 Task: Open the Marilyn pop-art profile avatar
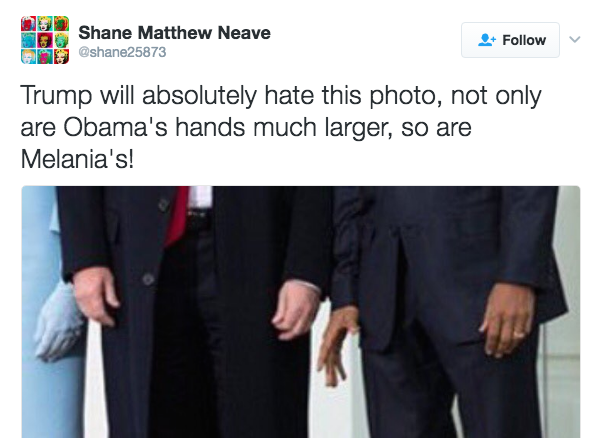pyautogui.click(x=45, y=40)
